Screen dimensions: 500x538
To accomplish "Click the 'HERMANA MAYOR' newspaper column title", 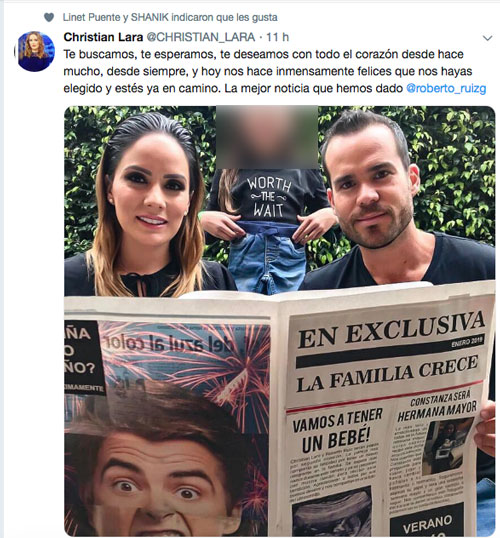I will pyautogui.click(x=437, y=411).
